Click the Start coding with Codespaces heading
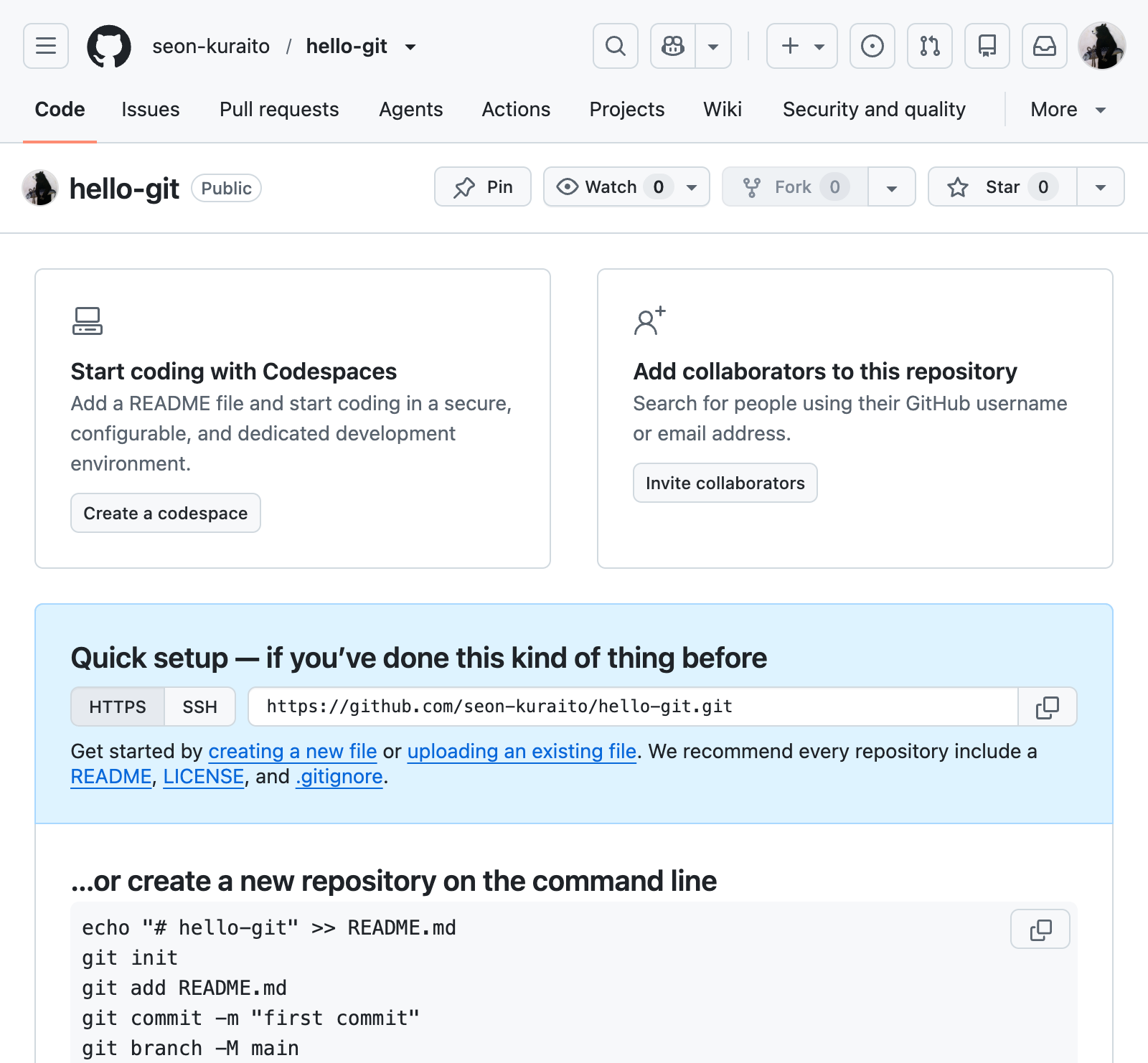 pos(234,372)
